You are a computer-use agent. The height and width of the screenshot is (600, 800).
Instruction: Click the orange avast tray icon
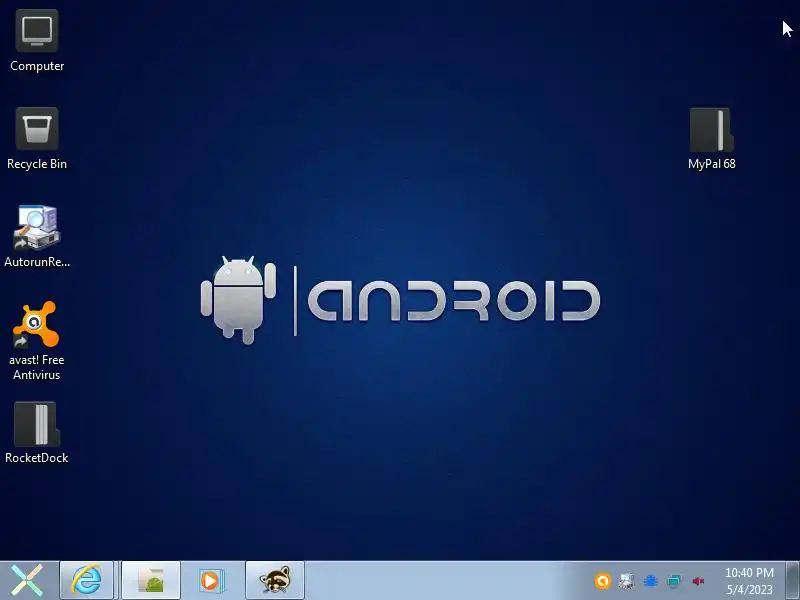point(603,581)
